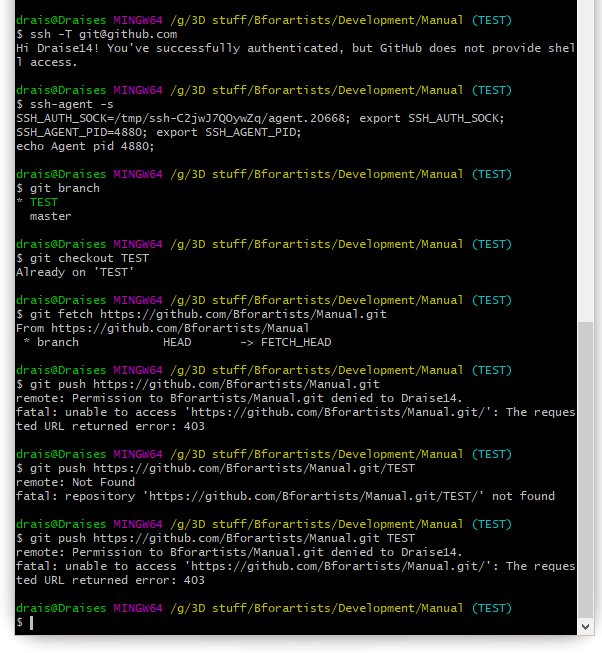602x653 pixels.
Task: Click 'echo Agent pid 4880;' line
Action: coord(85,147)
